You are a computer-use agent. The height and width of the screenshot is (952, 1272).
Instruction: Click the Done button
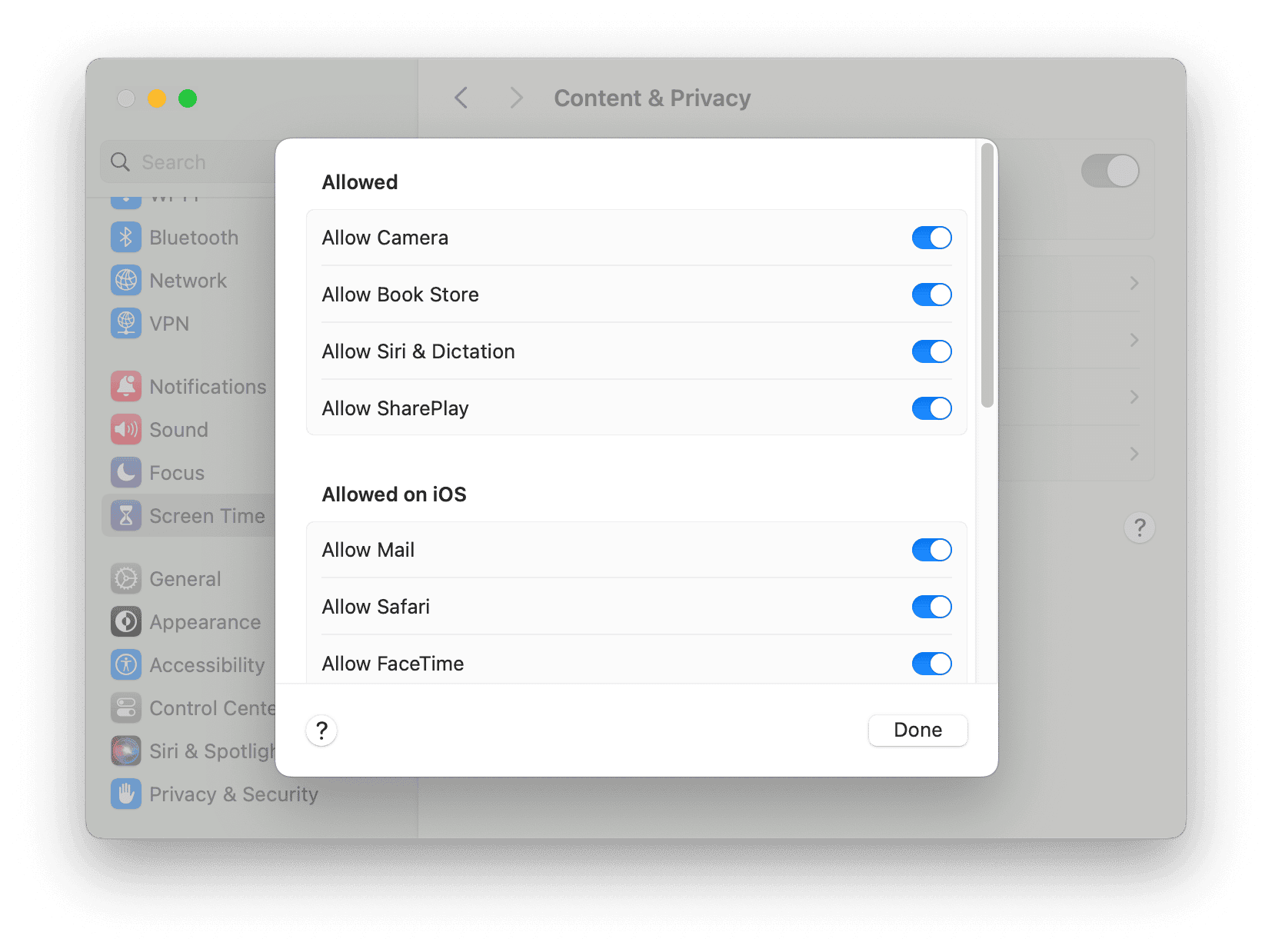(917, 730)
